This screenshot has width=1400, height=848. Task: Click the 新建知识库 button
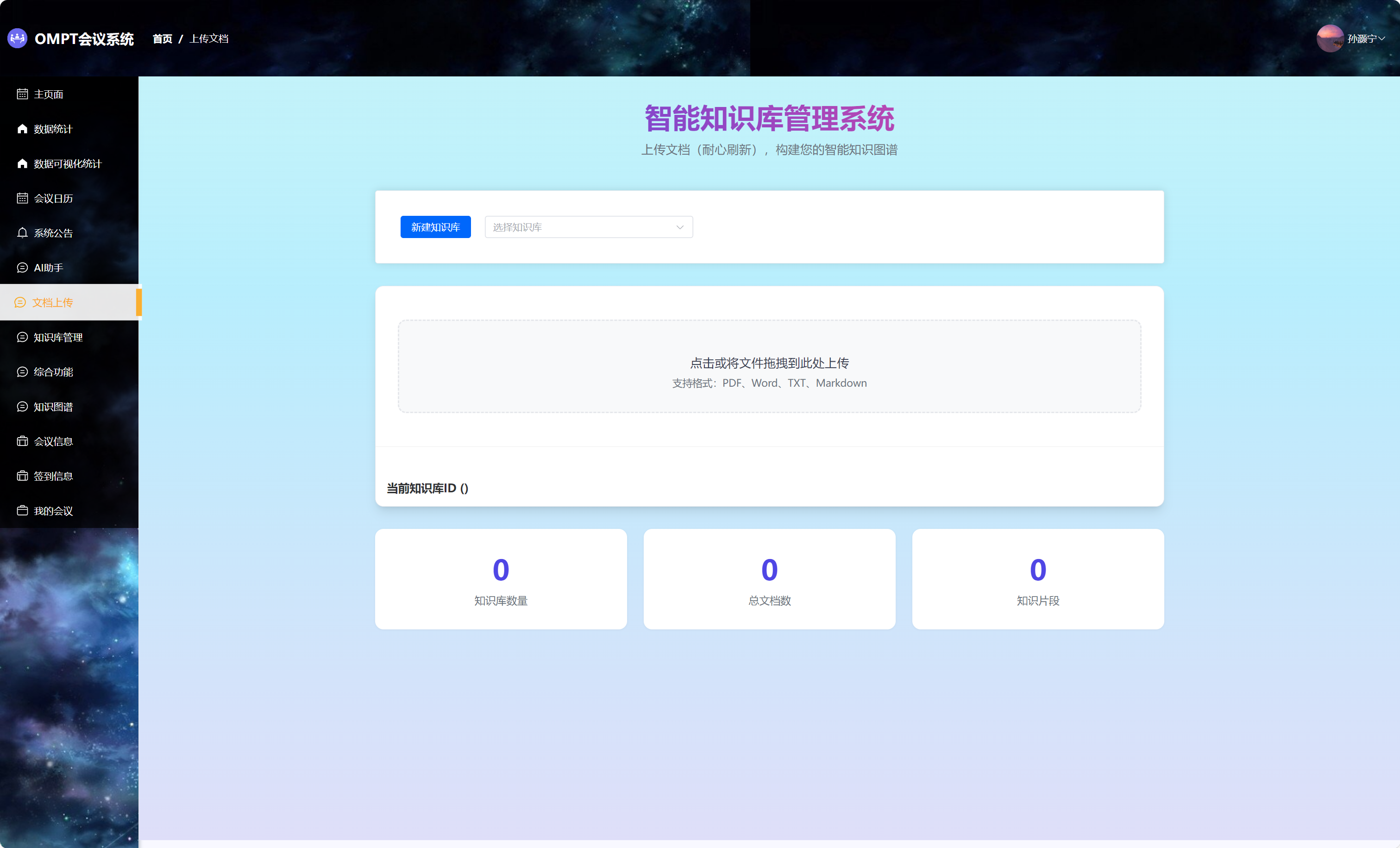point(435,227)
